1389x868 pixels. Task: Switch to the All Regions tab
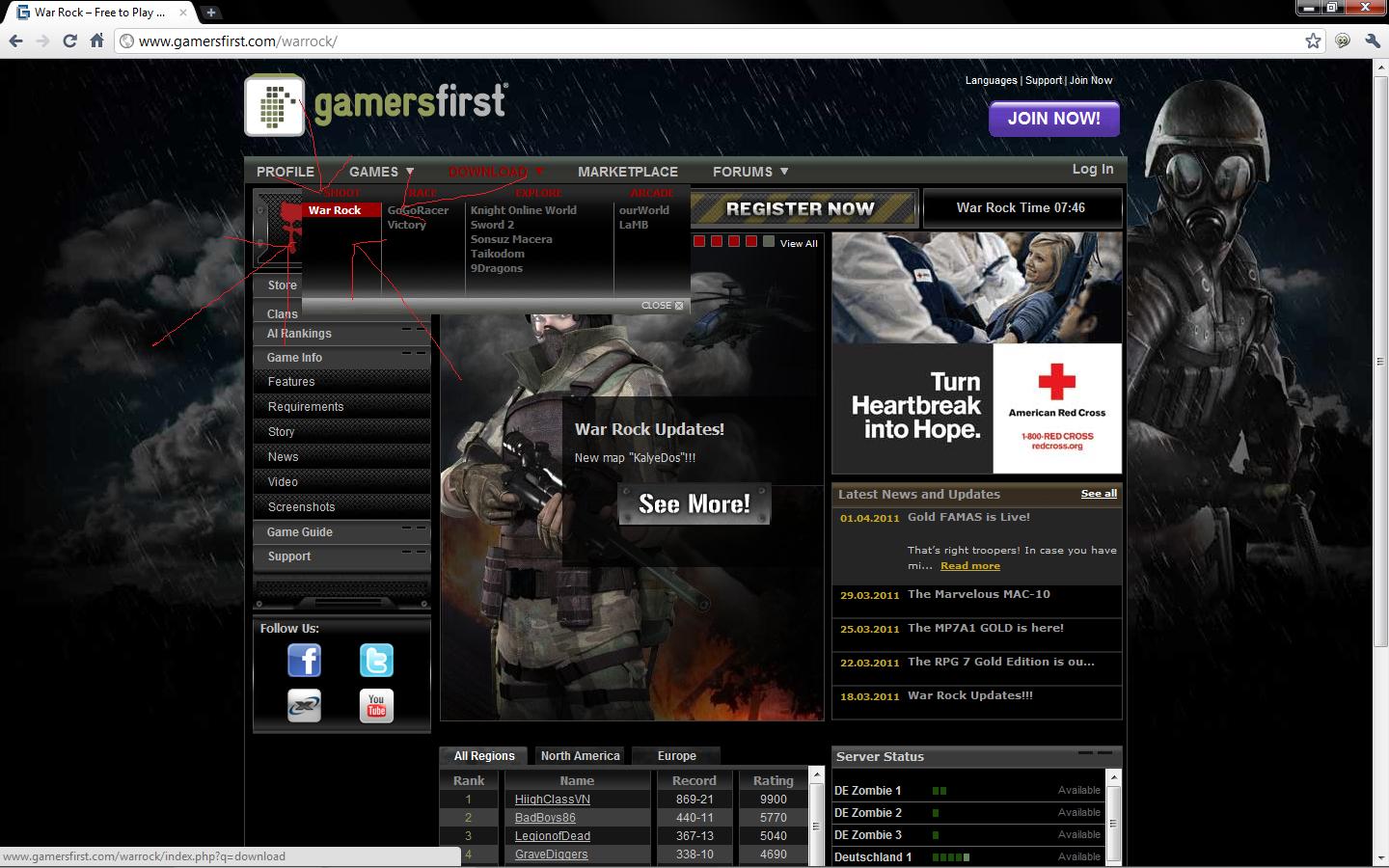tap(484, 756)
